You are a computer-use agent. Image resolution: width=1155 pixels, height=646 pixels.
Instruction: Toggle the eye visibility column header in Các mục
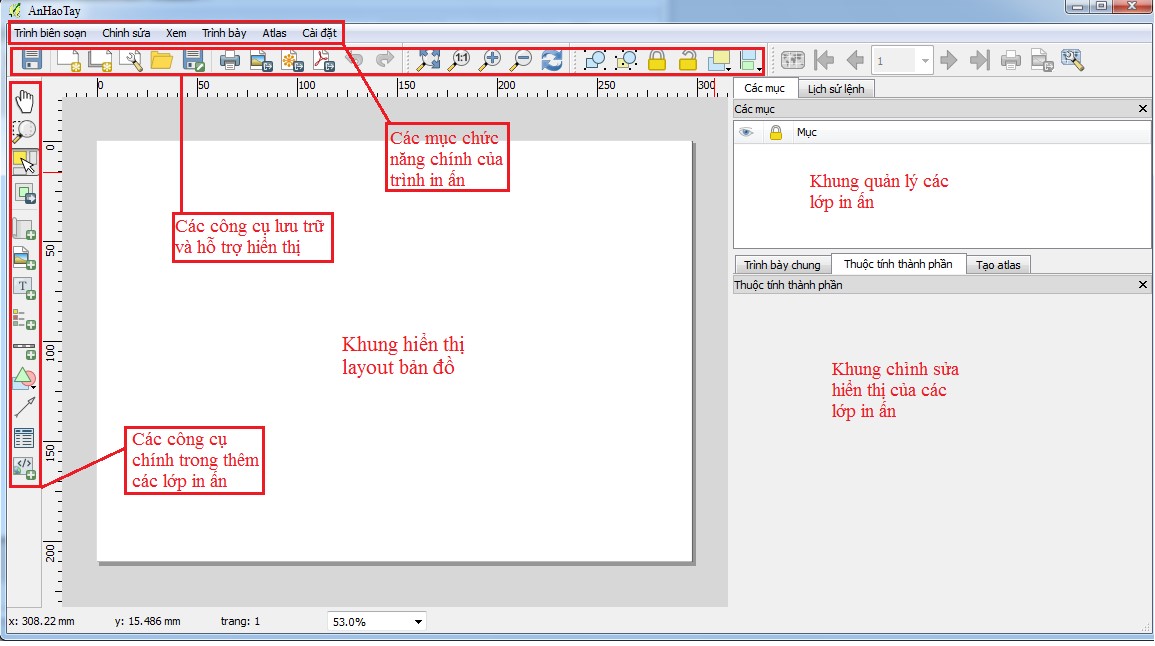(746, 133)
